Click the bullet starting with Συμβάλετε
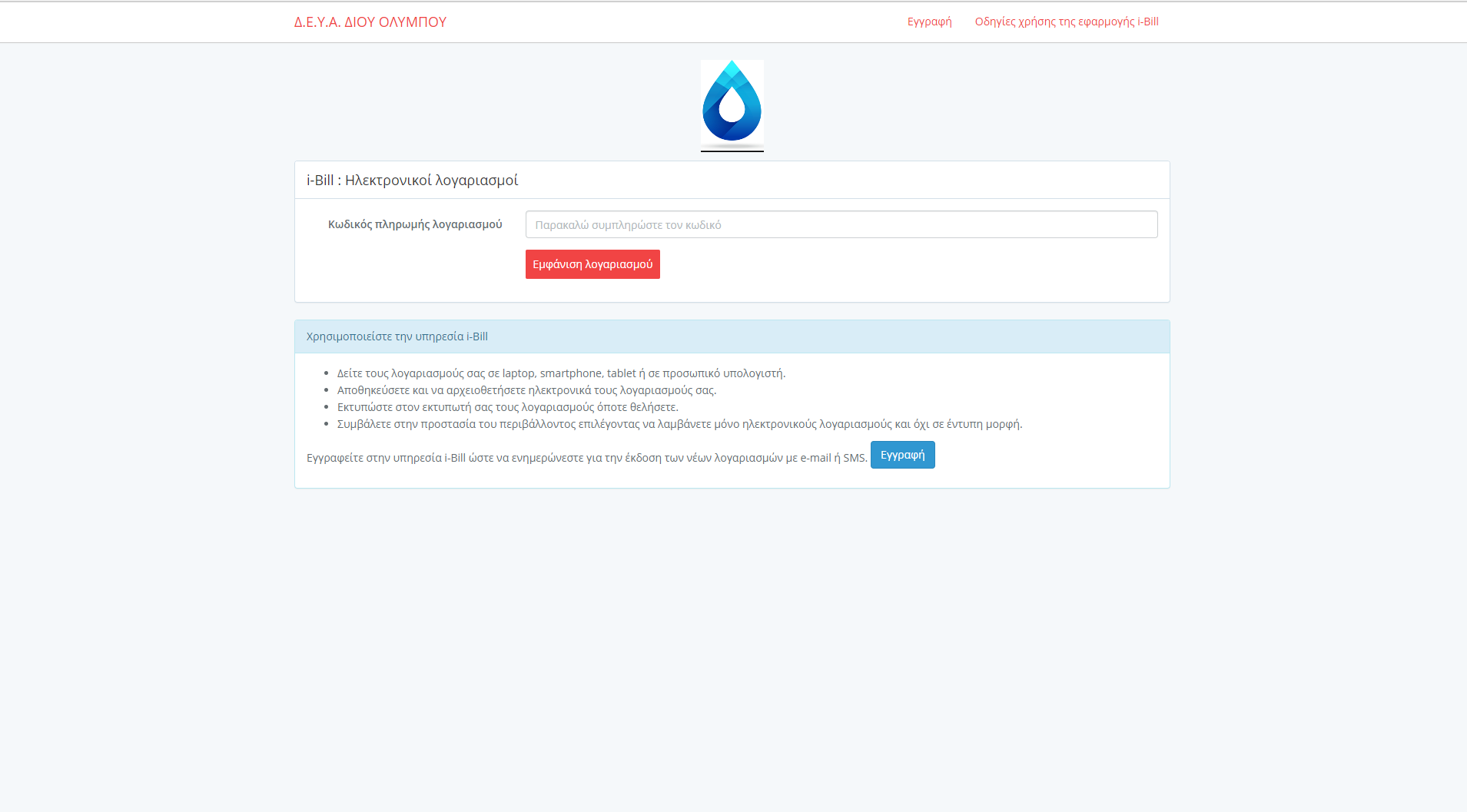The height and width of the screenshot is (812, 1467). coord(679,424)
